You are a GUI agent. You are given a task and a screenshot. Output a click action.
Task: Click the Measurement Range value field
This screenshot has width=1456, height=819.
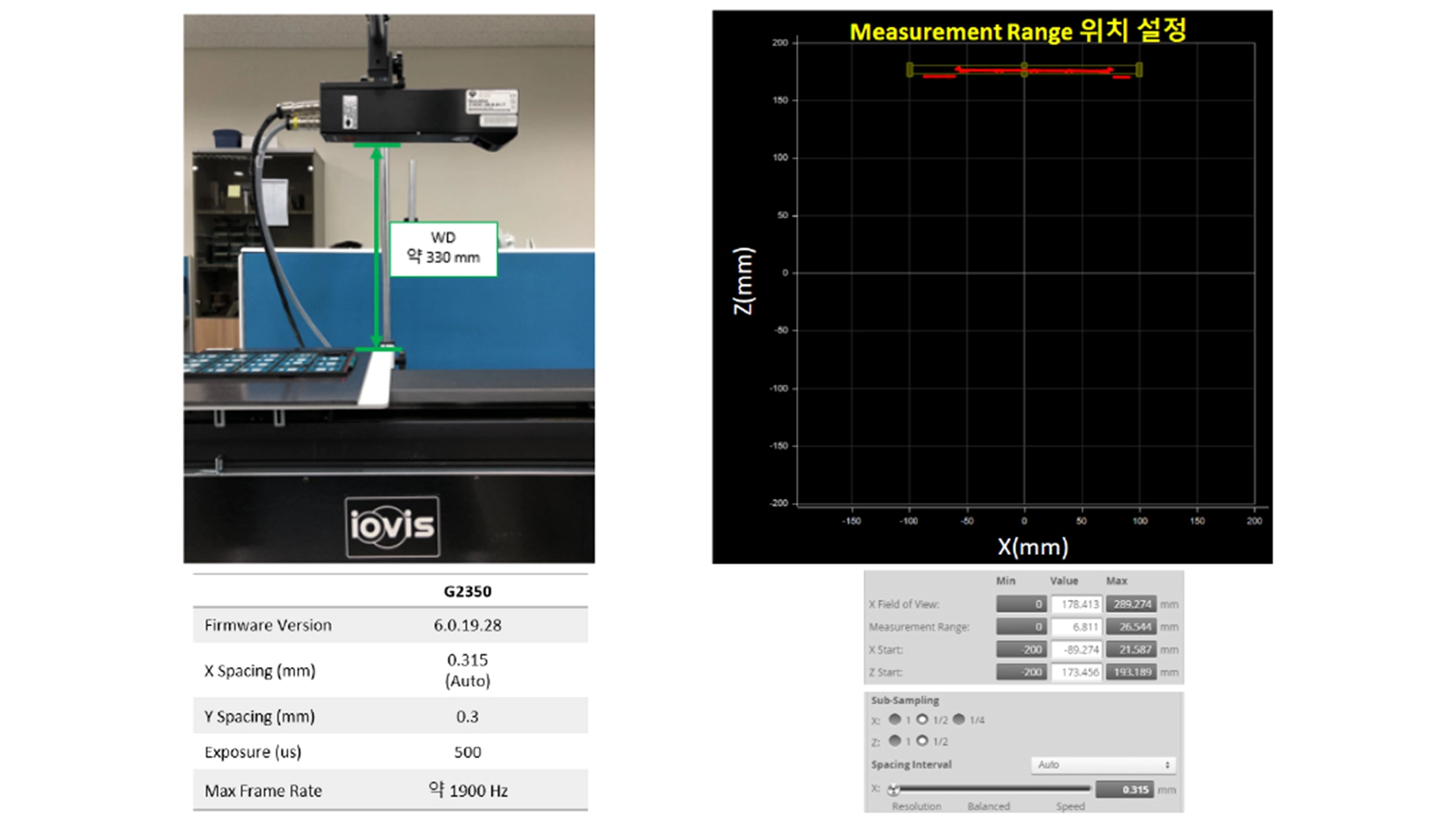pos(1077,627)
